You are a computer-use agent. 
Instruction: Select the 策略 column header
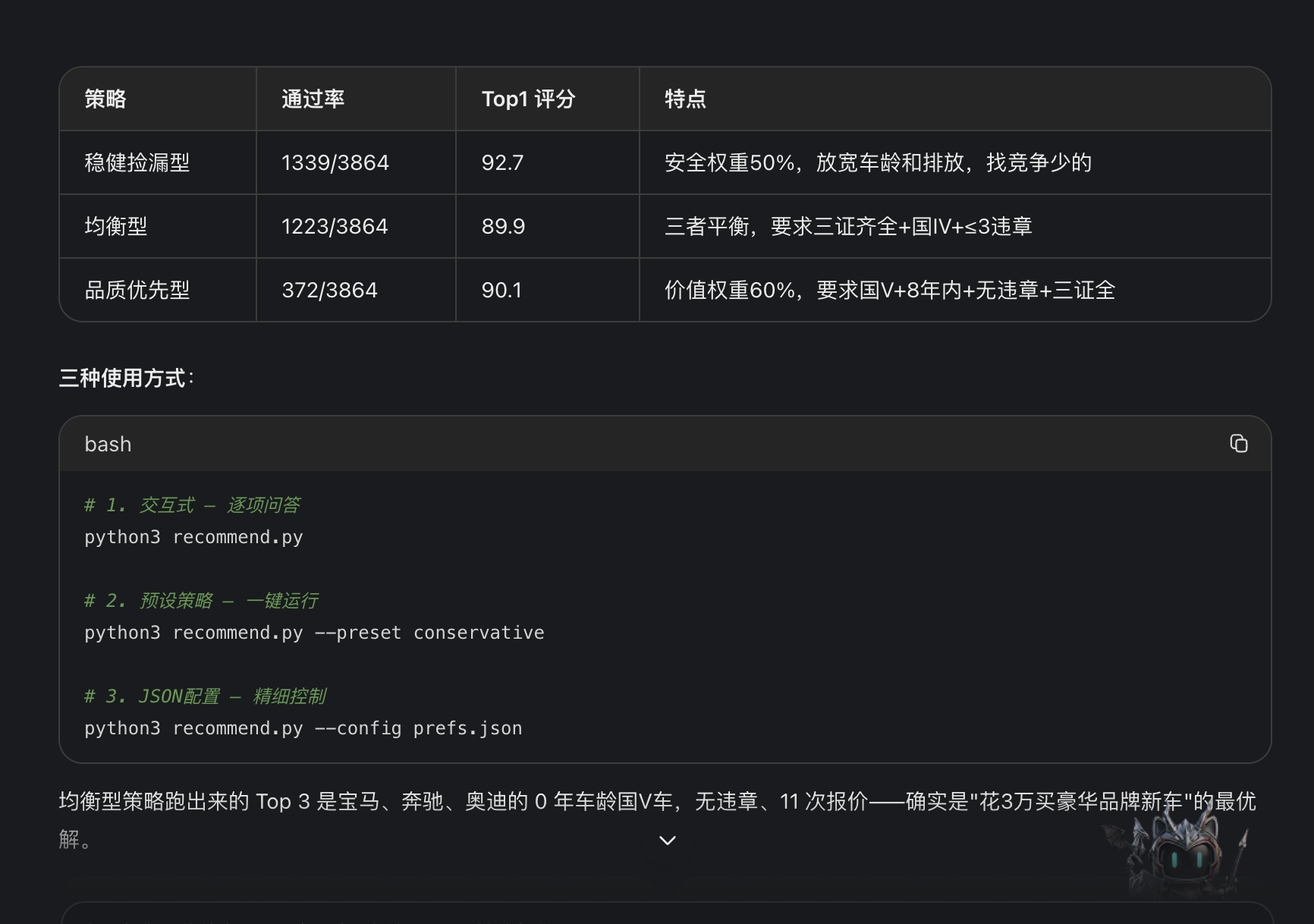click(105, 99)
